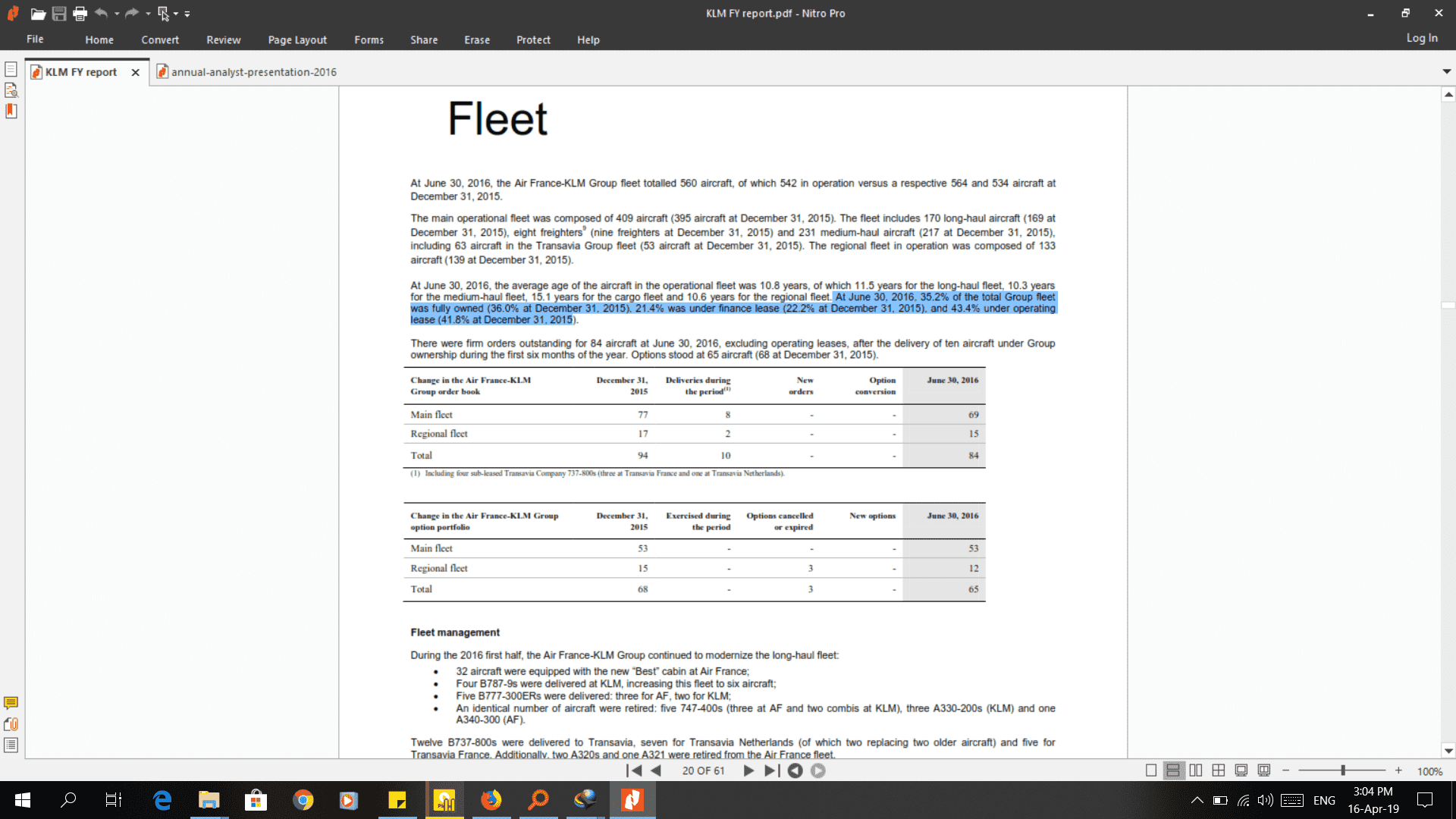
Task: Activate the Select tool in quick access bar
Action: [x=163, y=14]
